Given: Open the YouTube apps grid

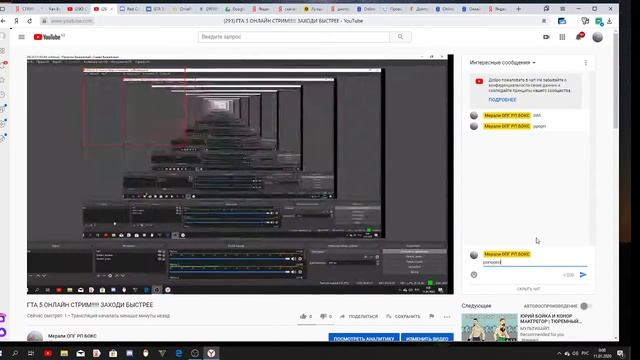Looking at the screenshot, I should click(562, 37).
